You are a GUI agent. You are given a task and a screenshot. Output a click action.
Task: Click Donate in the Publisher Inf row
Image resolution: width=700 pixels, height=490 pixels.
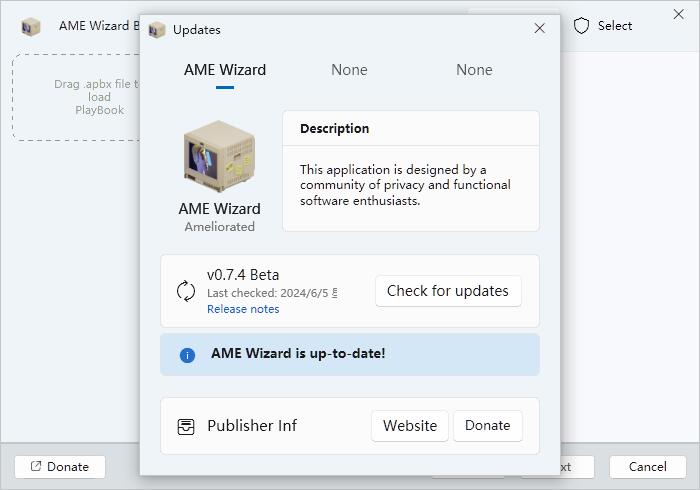488,426
